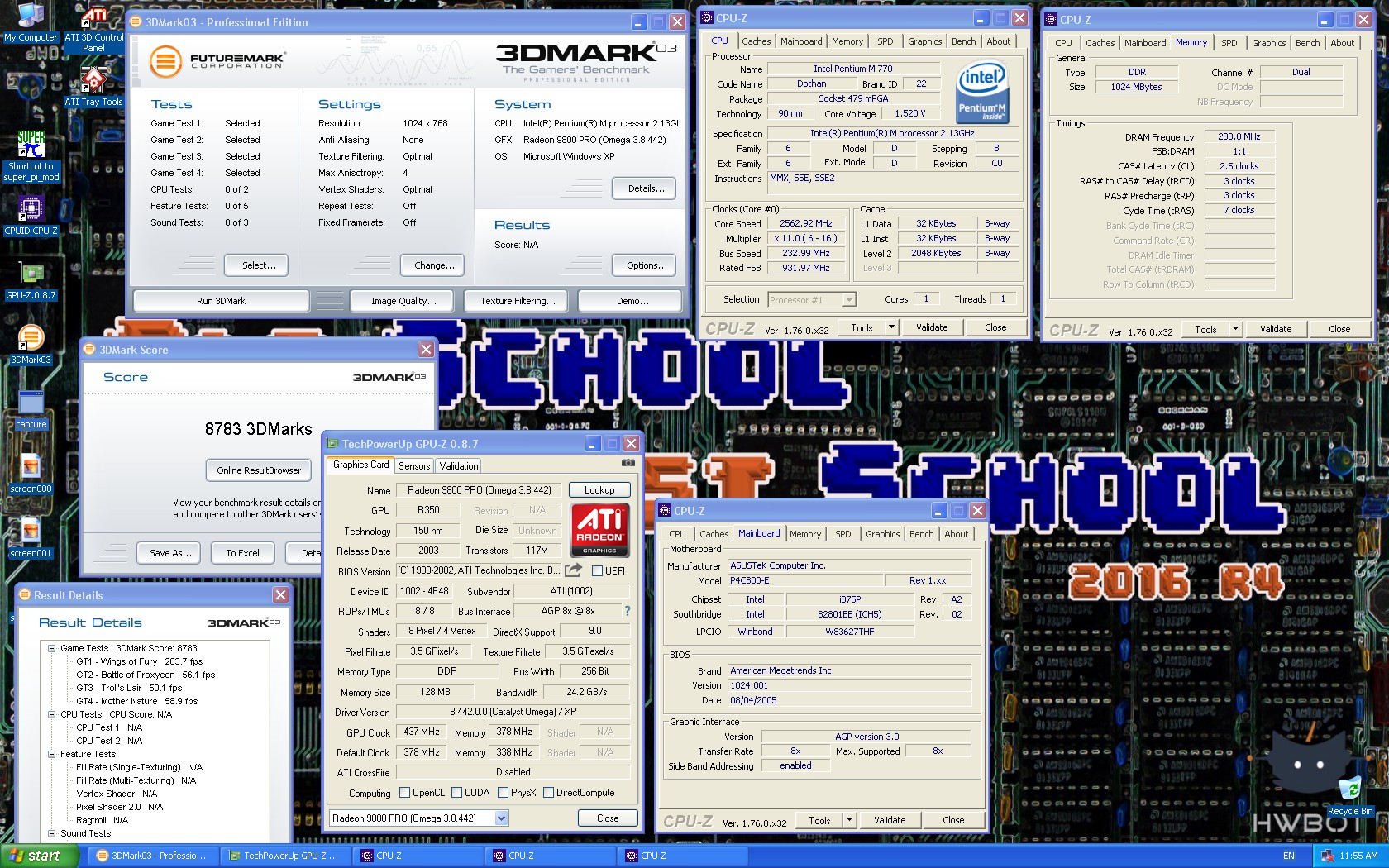Click the Windows start button
Screen dimensions: 1389x868
39,856
